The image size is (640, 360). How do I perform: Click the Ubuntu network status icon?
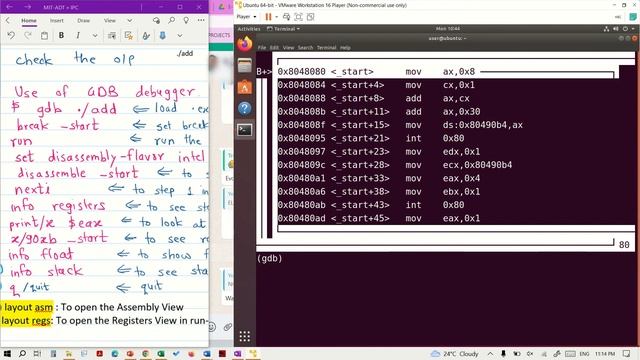[607, 29]
